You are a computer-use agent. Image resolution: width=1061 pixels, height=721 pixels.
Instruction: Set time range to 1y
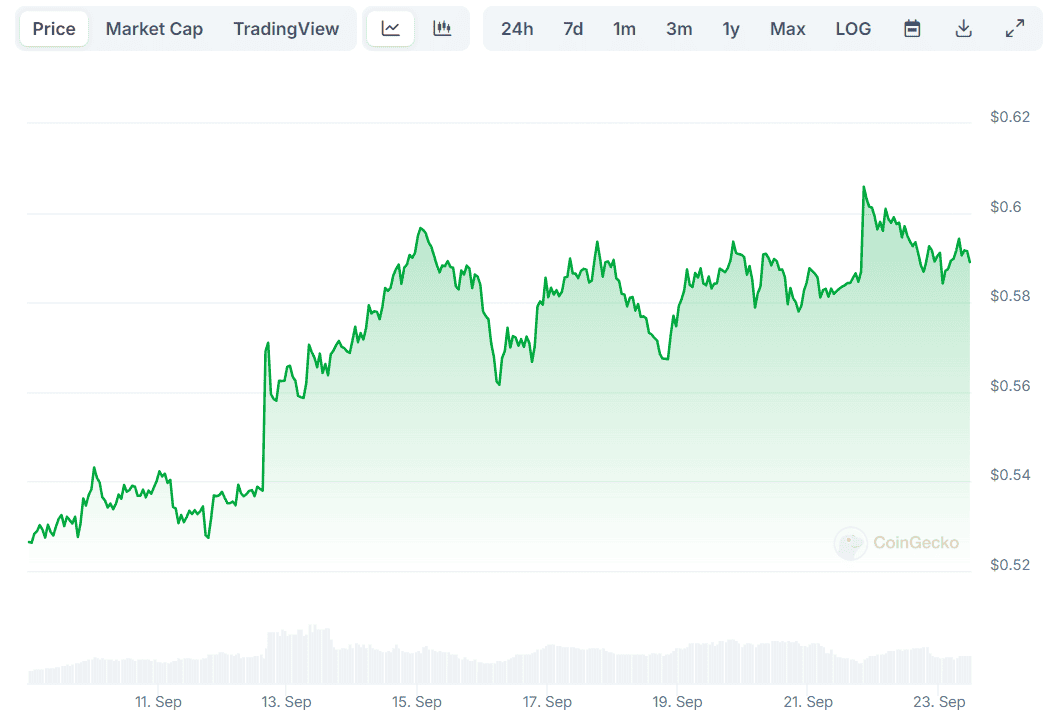731,29
